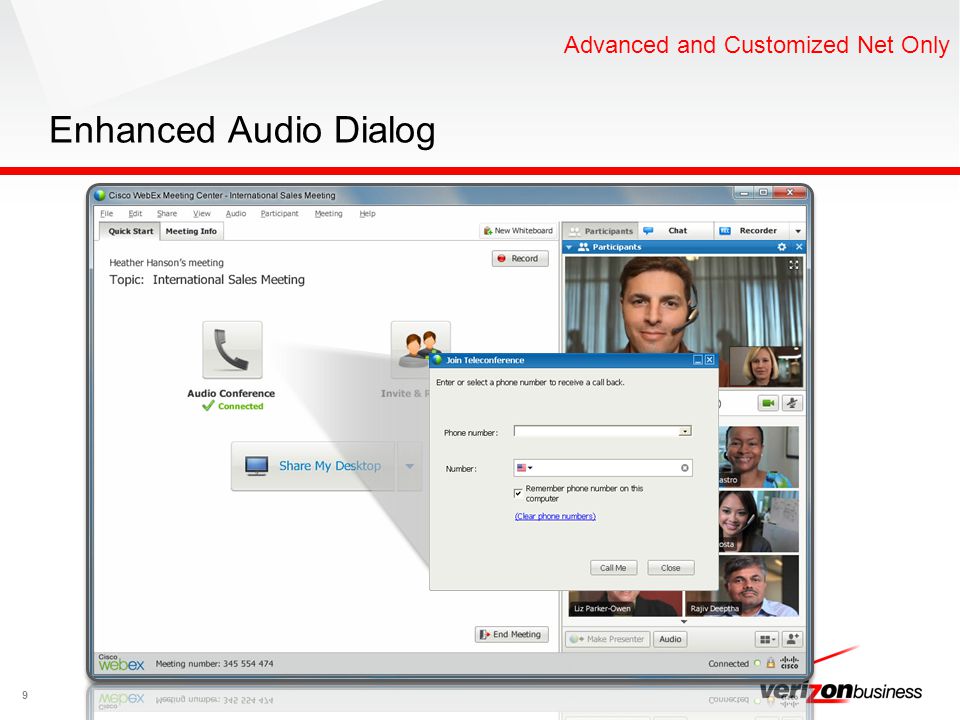960x720 pixels.
Task: Expand the participant list arrow below thumbnails
Action: pyautogui.click(x=684, y=621)
